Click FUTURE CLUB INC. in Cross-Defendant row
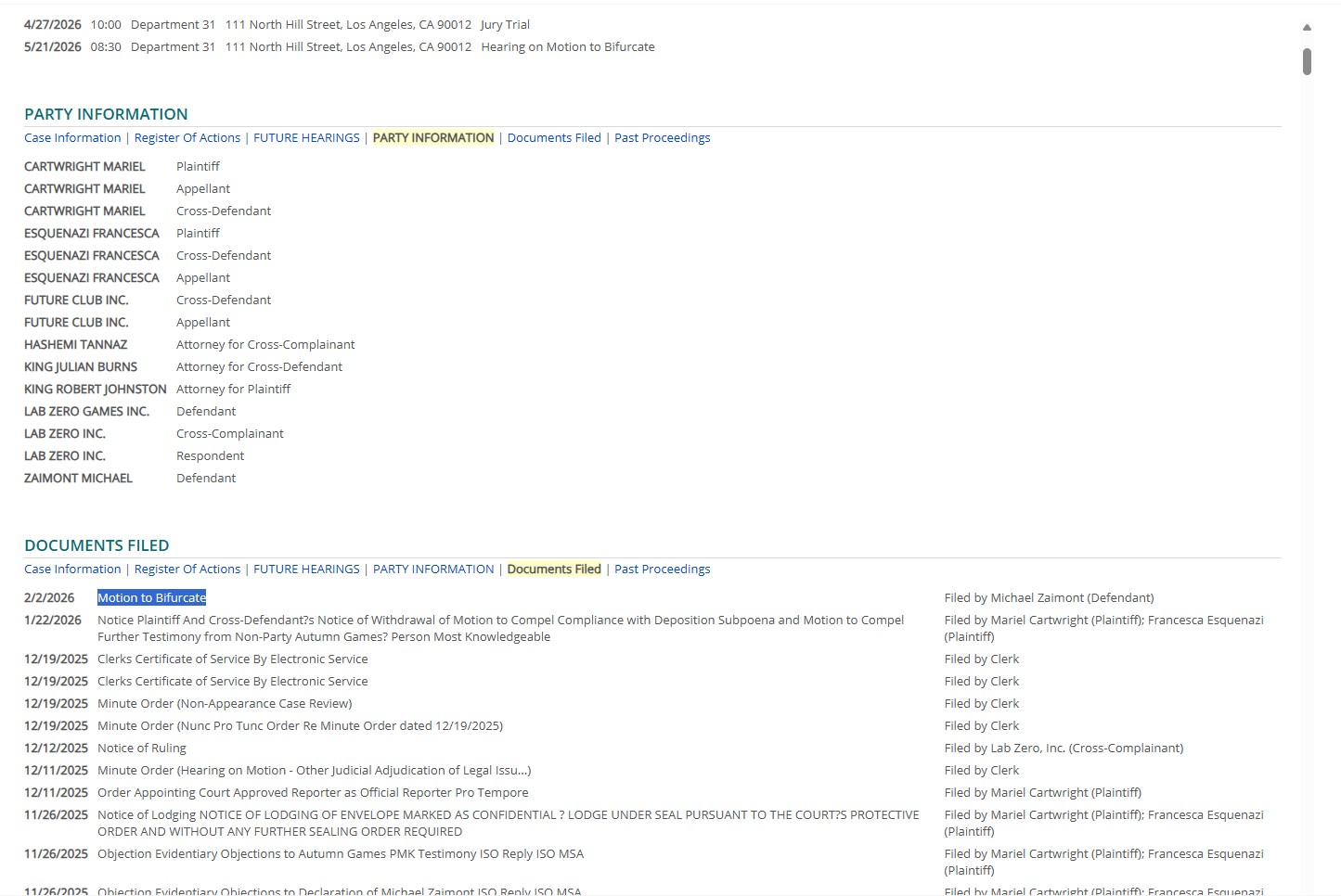The width and height of the screenshot is (1341, 896). coord(76,301)
